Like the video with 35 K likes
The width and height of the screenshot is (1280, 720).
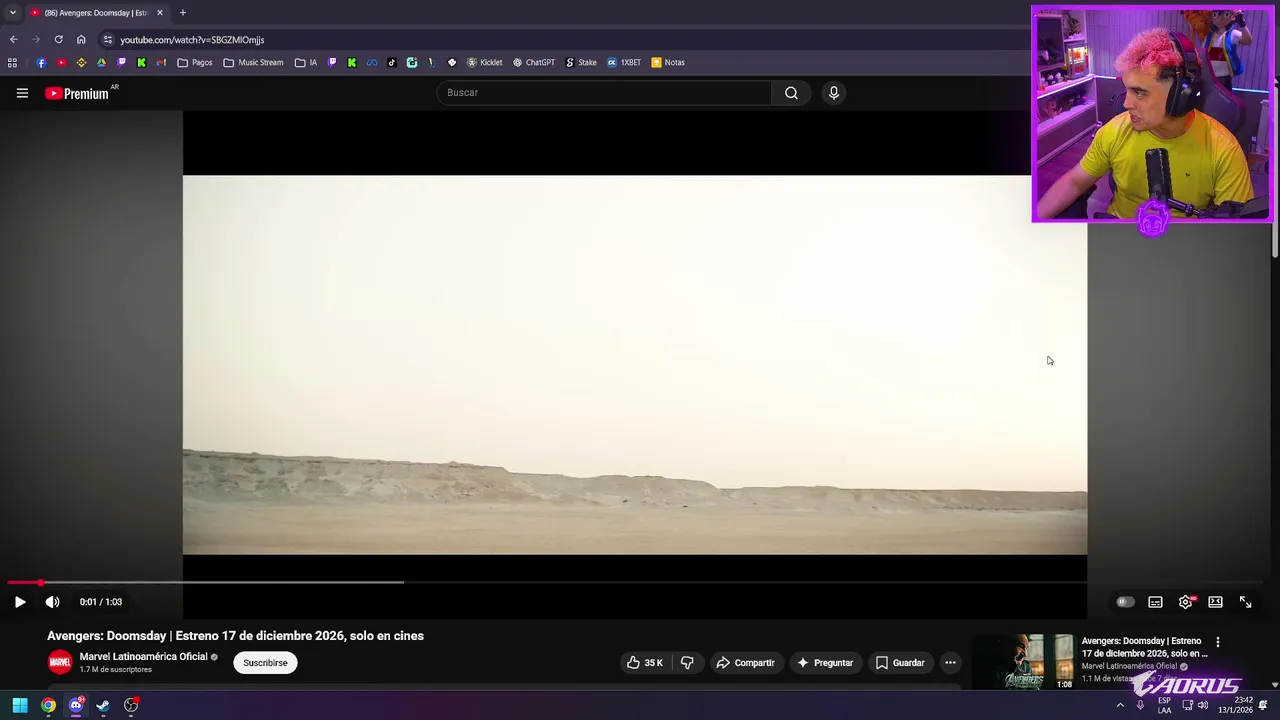pos(644,663)
